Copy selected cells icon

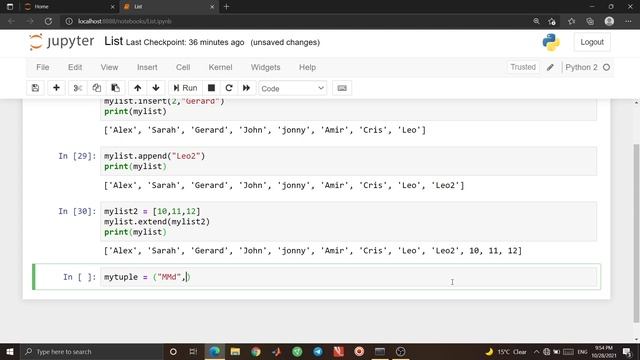[96, 88]
